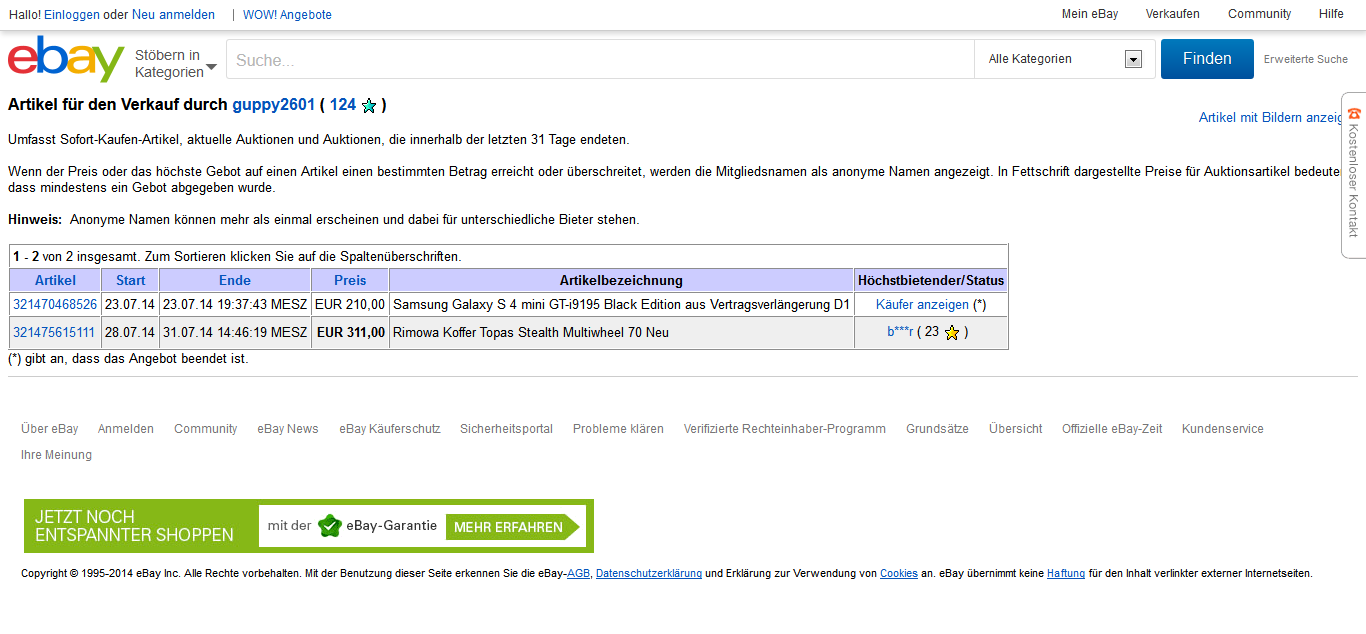
Task: Click end time 23.07.14 19:37:43 MESZ
Action: coord(235,304)
